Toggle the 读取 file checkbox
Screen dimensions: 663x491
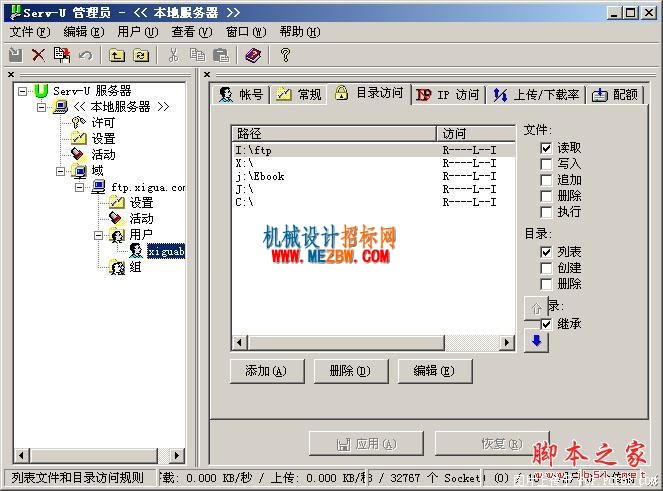[x=546, y=148]
